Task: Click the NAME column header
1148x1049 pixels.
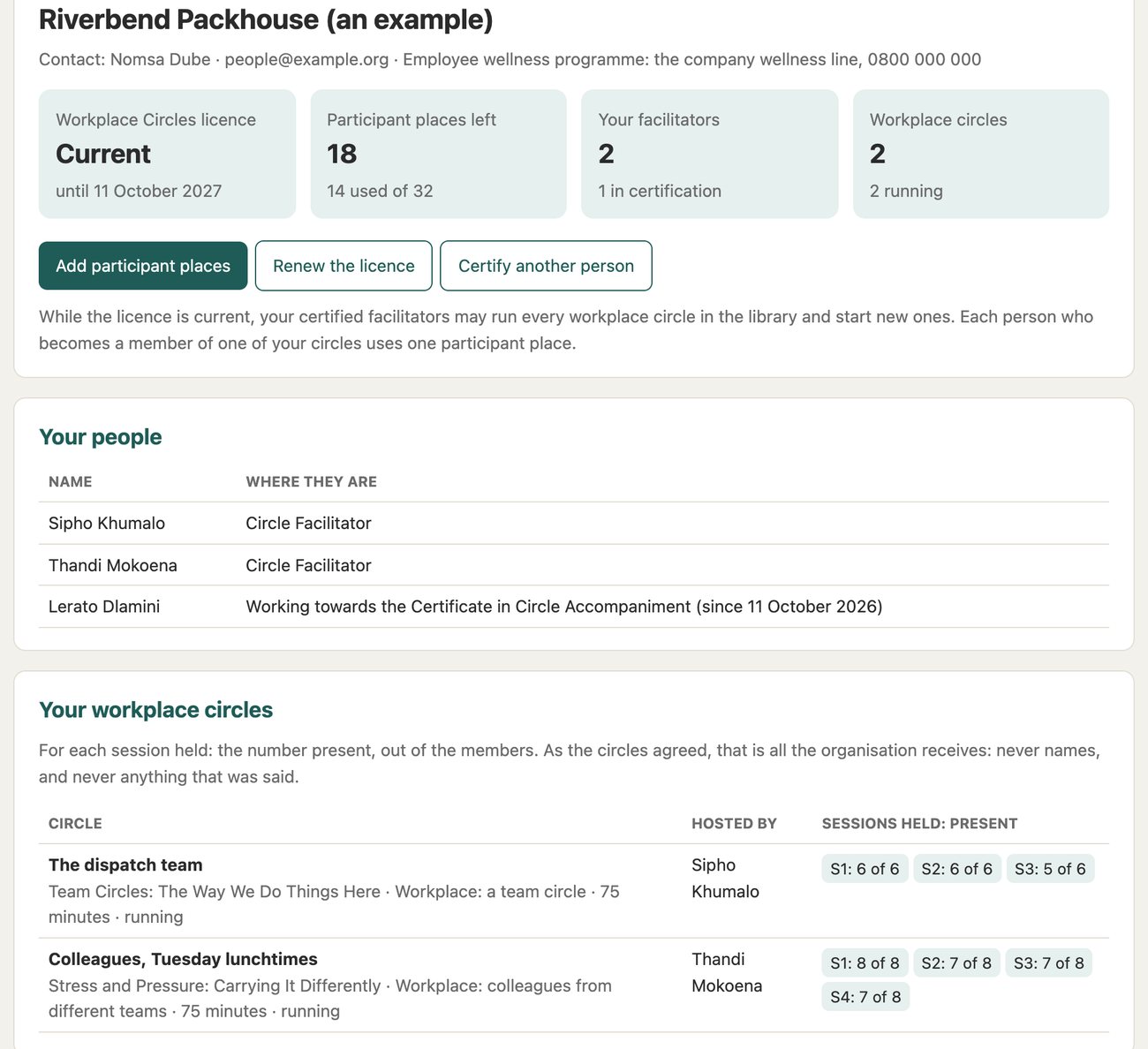Action: [71, 482]
